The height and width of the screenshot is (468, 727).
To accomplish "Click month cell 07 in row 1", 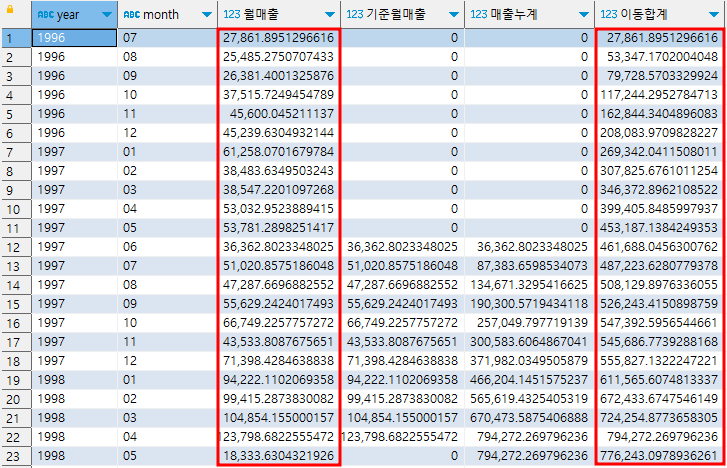I will coord(167,38).
